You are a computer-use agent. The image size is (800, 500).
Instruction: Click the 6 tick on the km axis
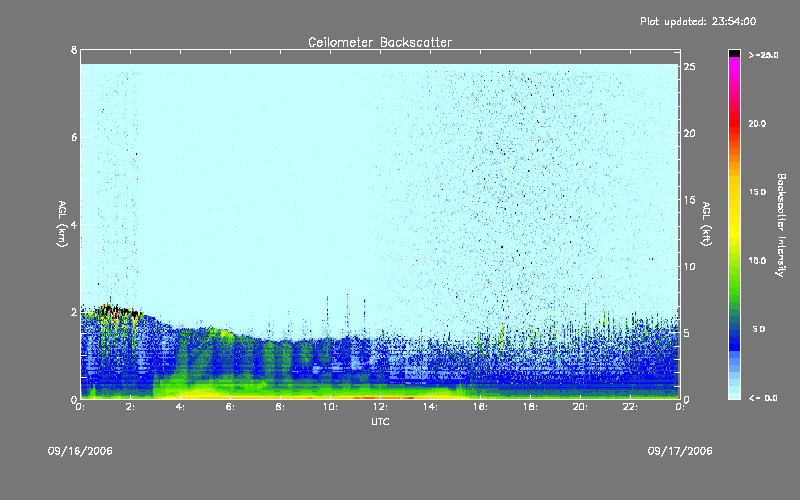pos(74,137)
